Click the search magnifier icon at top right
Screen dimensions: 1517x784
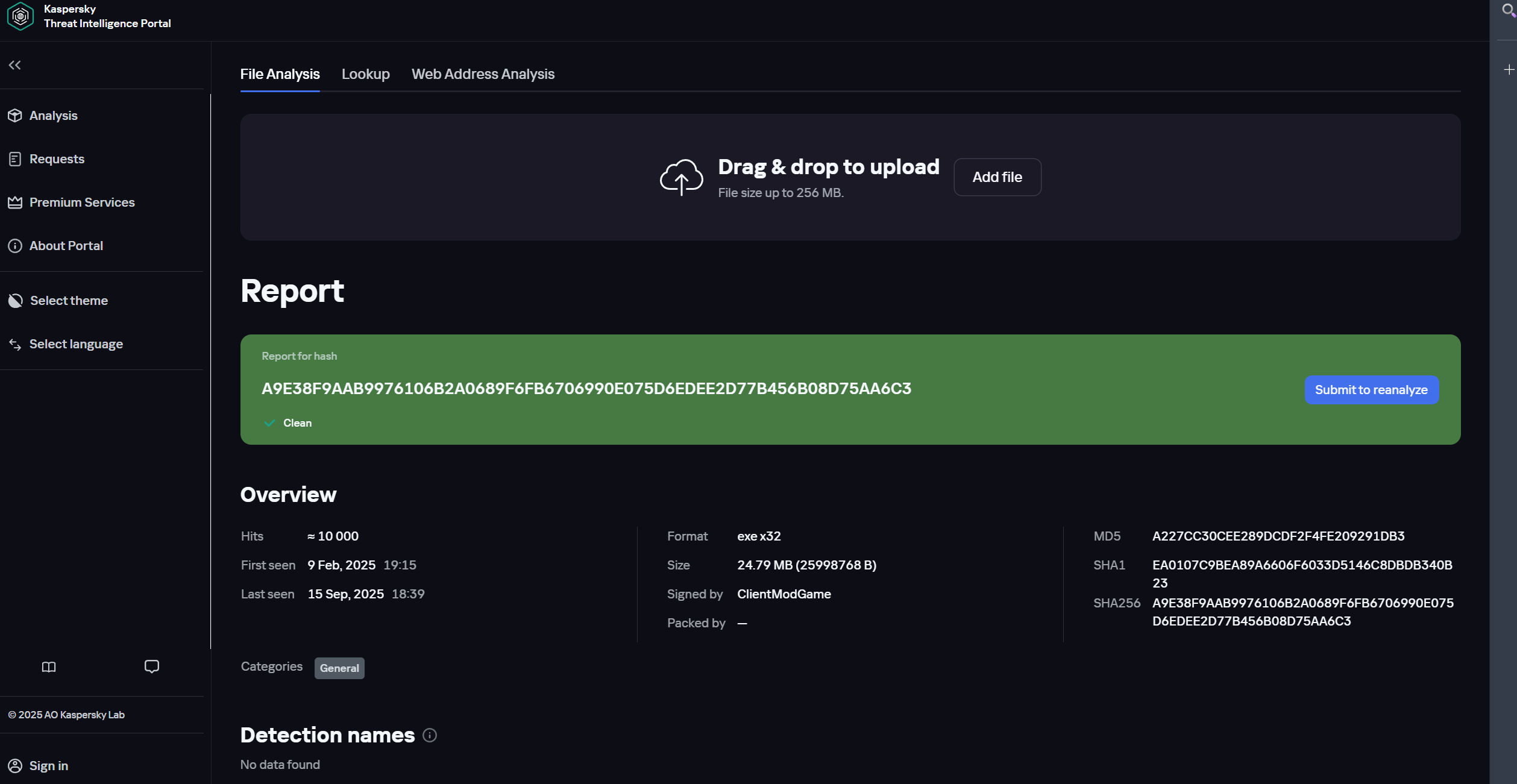[1509, 10]
